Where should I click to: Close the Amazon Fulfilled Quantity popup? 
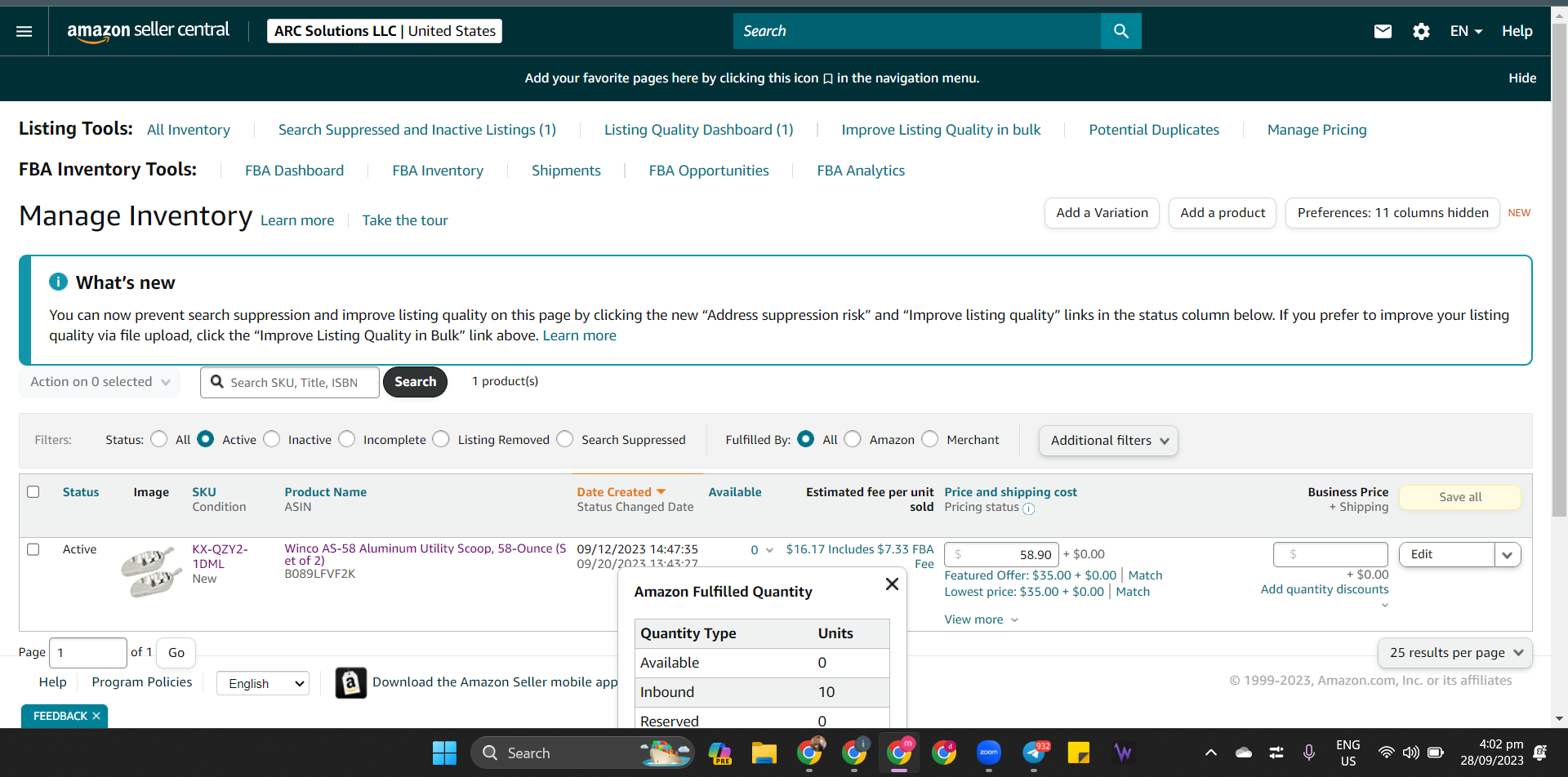pyautogui.click(x=892, y=584)
